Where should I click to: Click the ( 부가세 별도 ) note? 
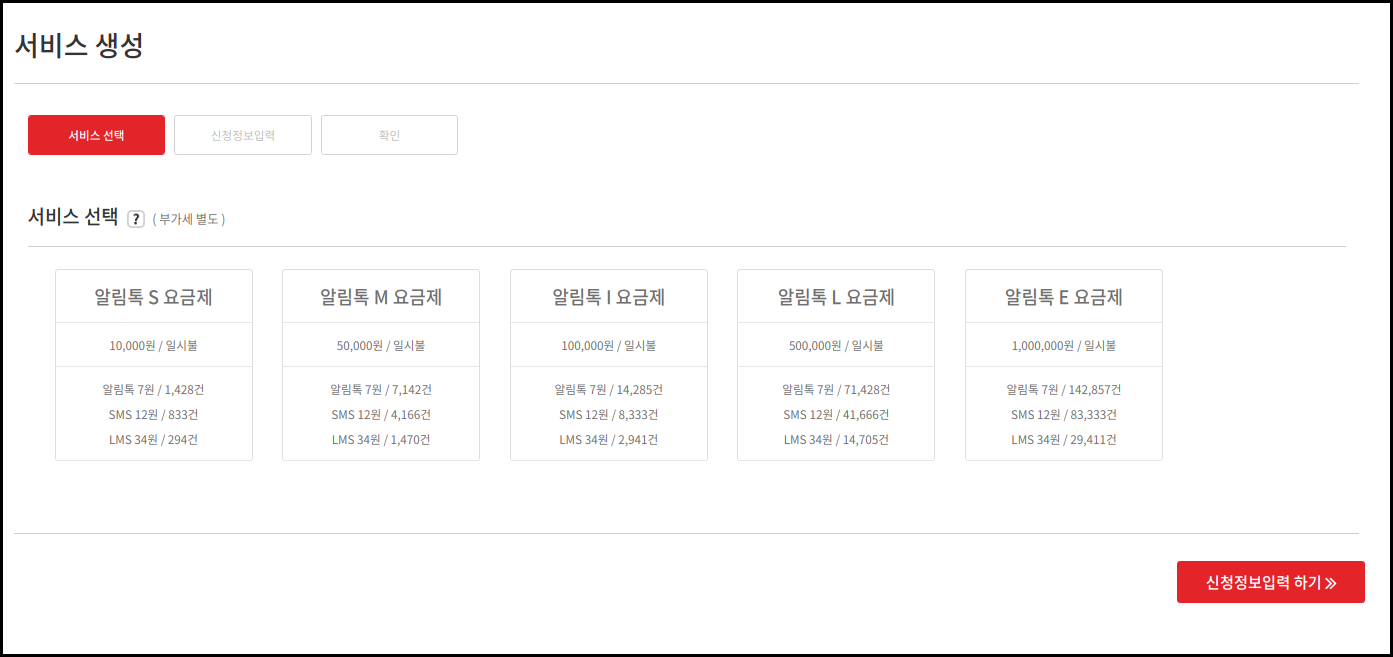tap(189, 219)
